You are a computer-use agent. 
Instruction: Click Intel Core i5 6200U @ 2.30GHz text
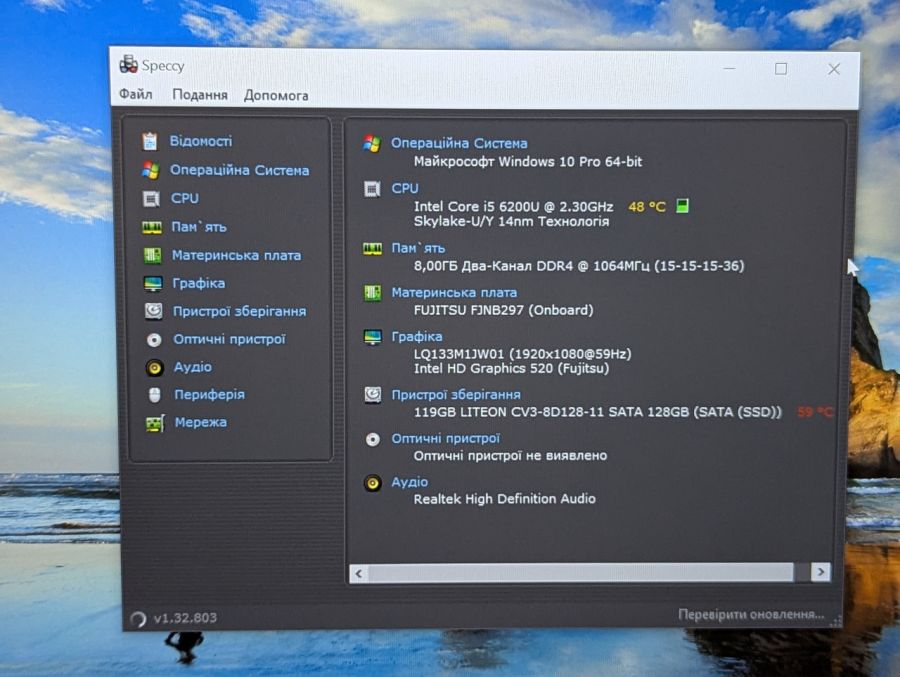pyautogui.click(x=513, y=207)
